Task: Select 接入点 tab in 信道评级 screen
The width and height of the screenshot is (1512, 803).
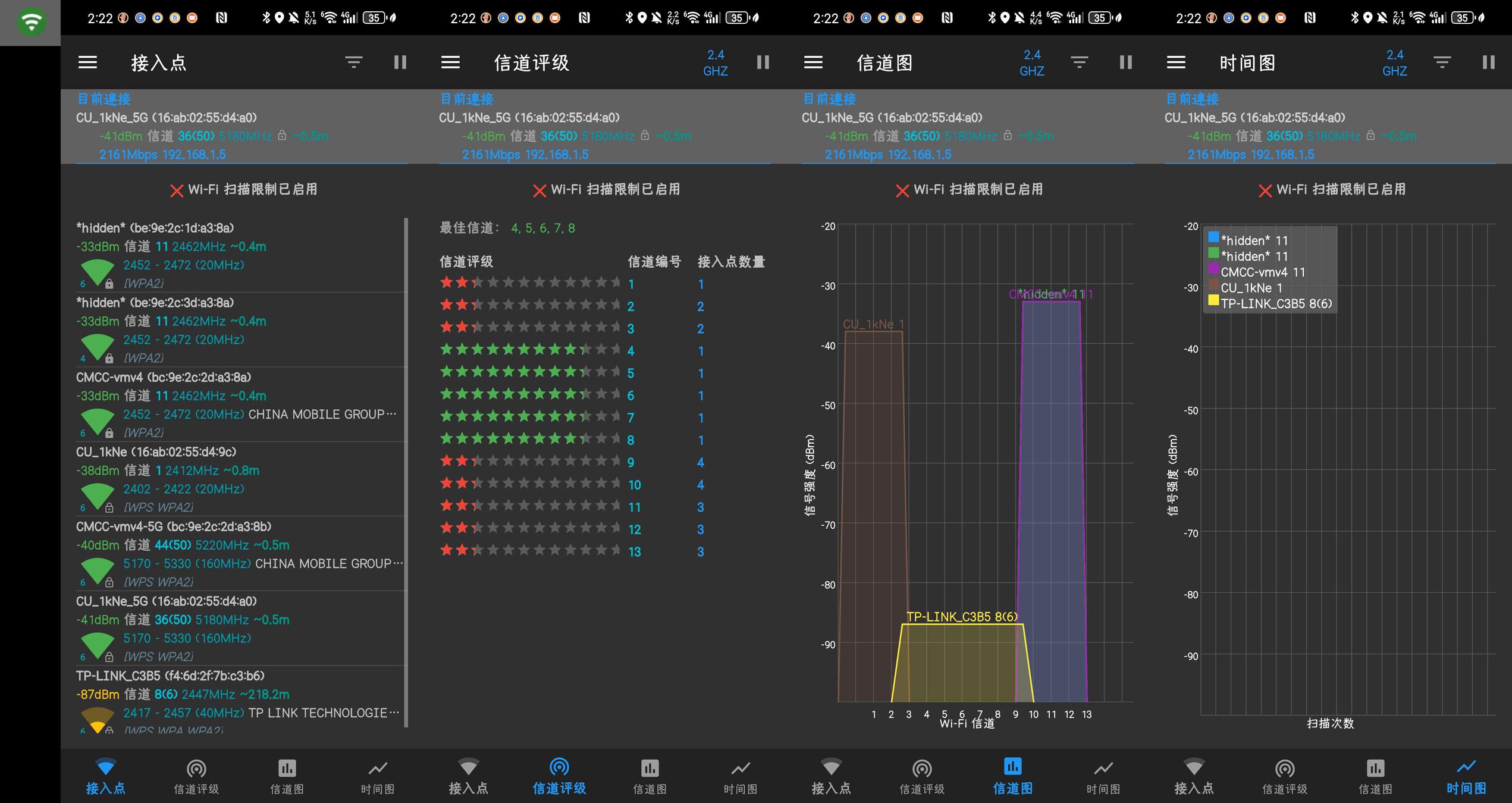Action: point(469,776)
